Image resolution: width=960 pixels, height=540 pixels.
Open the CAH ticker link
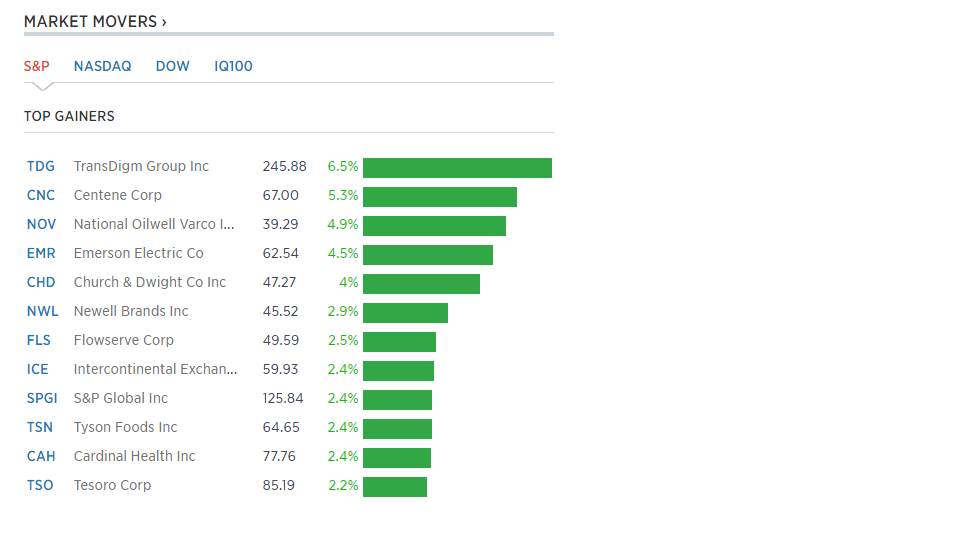[41, 456]
